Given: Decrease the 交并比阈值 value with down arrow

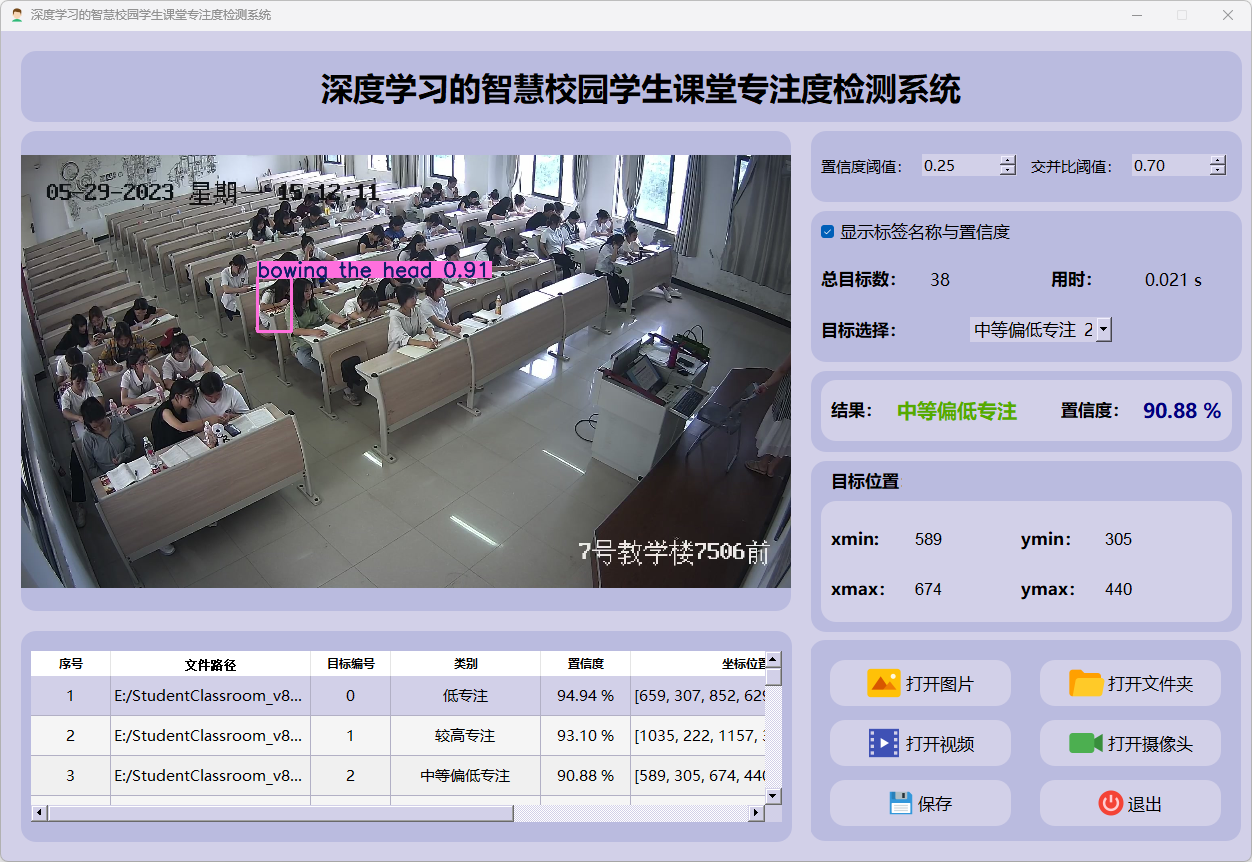Looking at the screenshot, I should 1217,170.
